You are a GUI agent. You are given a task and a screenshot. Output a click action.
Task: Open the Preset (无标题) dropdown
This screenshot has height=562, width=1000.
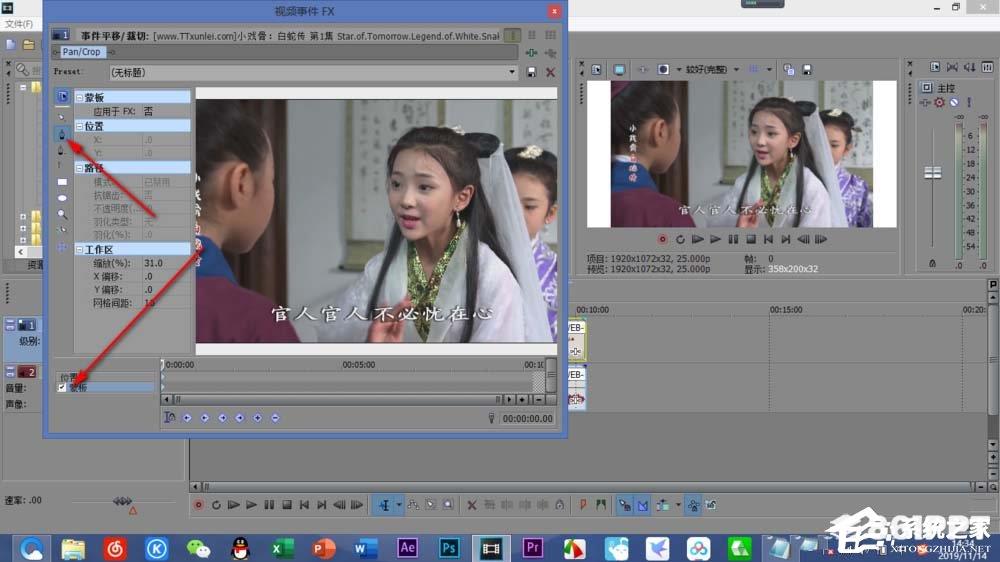pyautogui.click(x=511, y=73)
